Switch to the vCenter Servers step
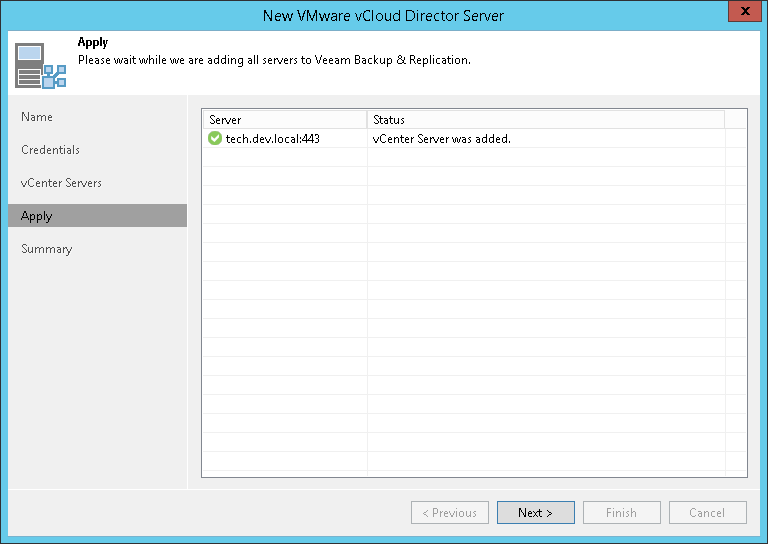 pyautogui.click(x=61, y=183)
